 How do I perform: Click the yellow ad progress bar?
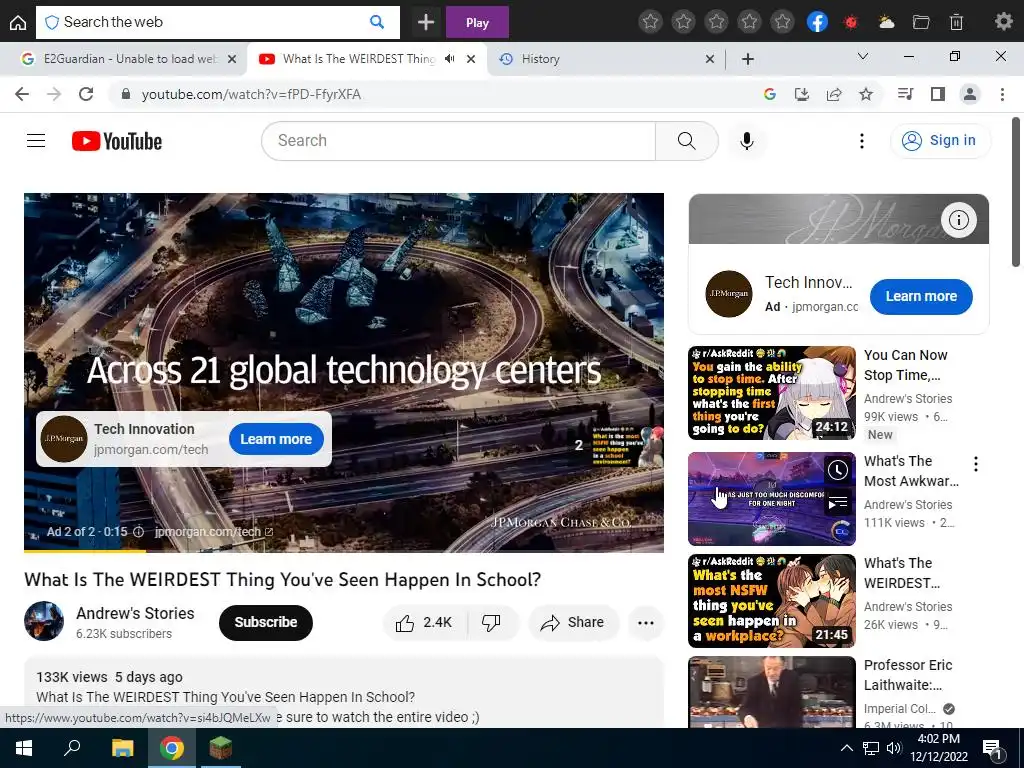(85, 550)
